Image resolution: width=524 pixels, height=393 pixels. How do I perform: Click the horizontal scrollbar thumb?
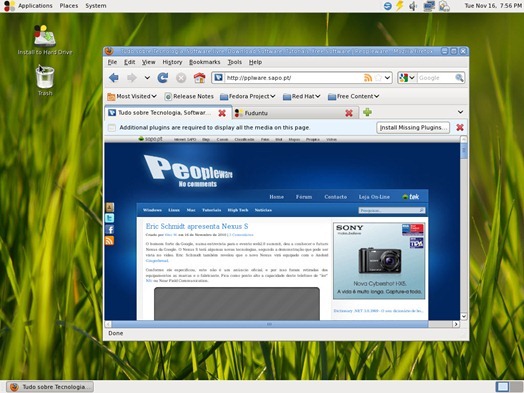269,324
